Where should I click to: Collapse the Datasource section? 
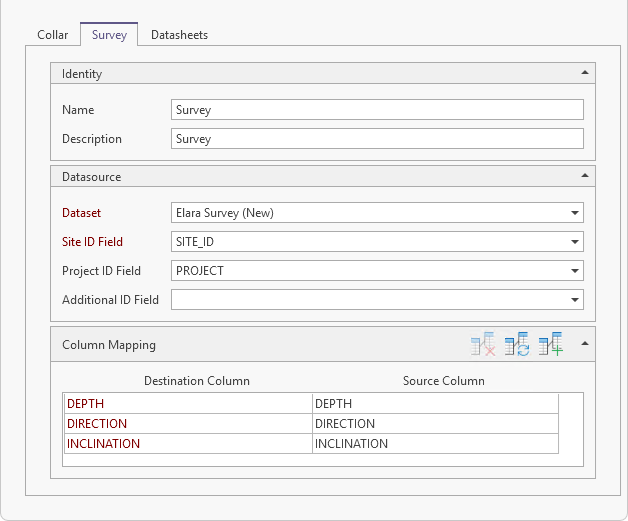point(583,176)
